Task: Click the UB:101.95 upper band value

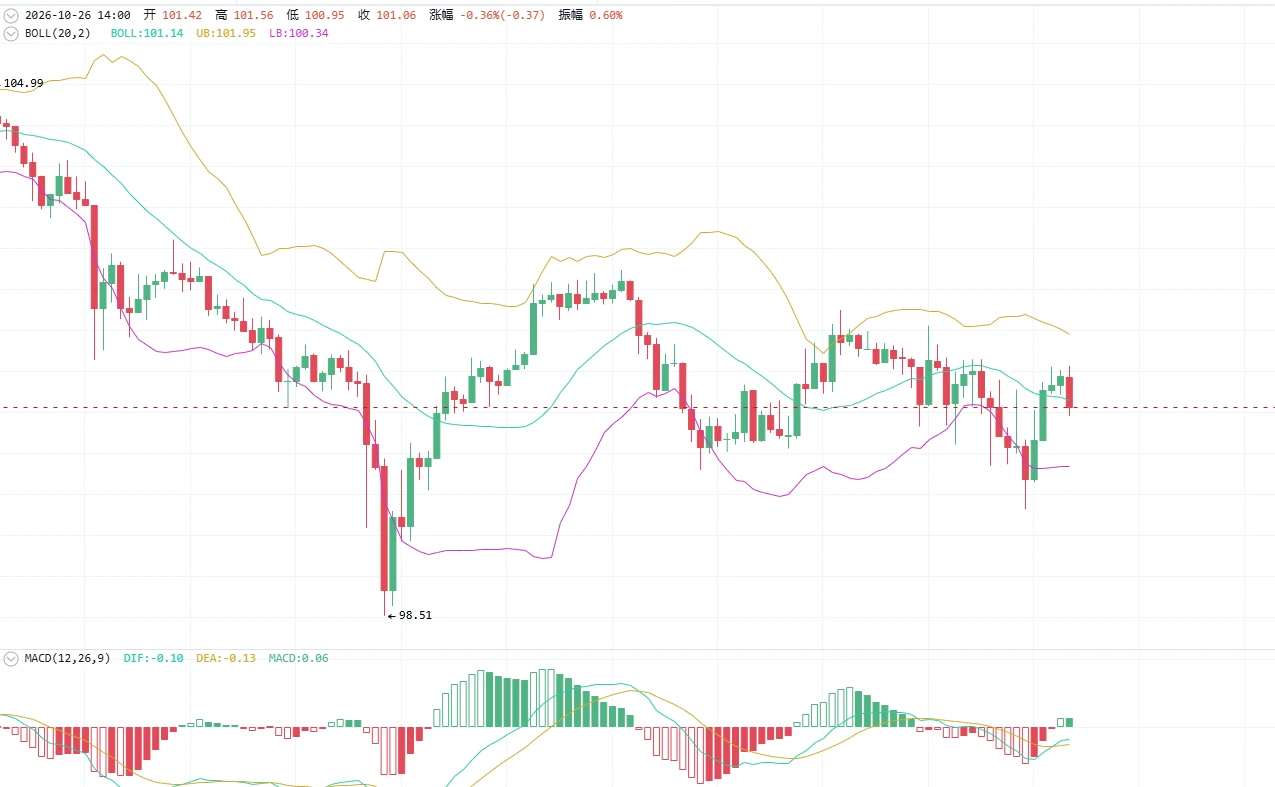Action: pyautogui.click(x=226, y=33)
